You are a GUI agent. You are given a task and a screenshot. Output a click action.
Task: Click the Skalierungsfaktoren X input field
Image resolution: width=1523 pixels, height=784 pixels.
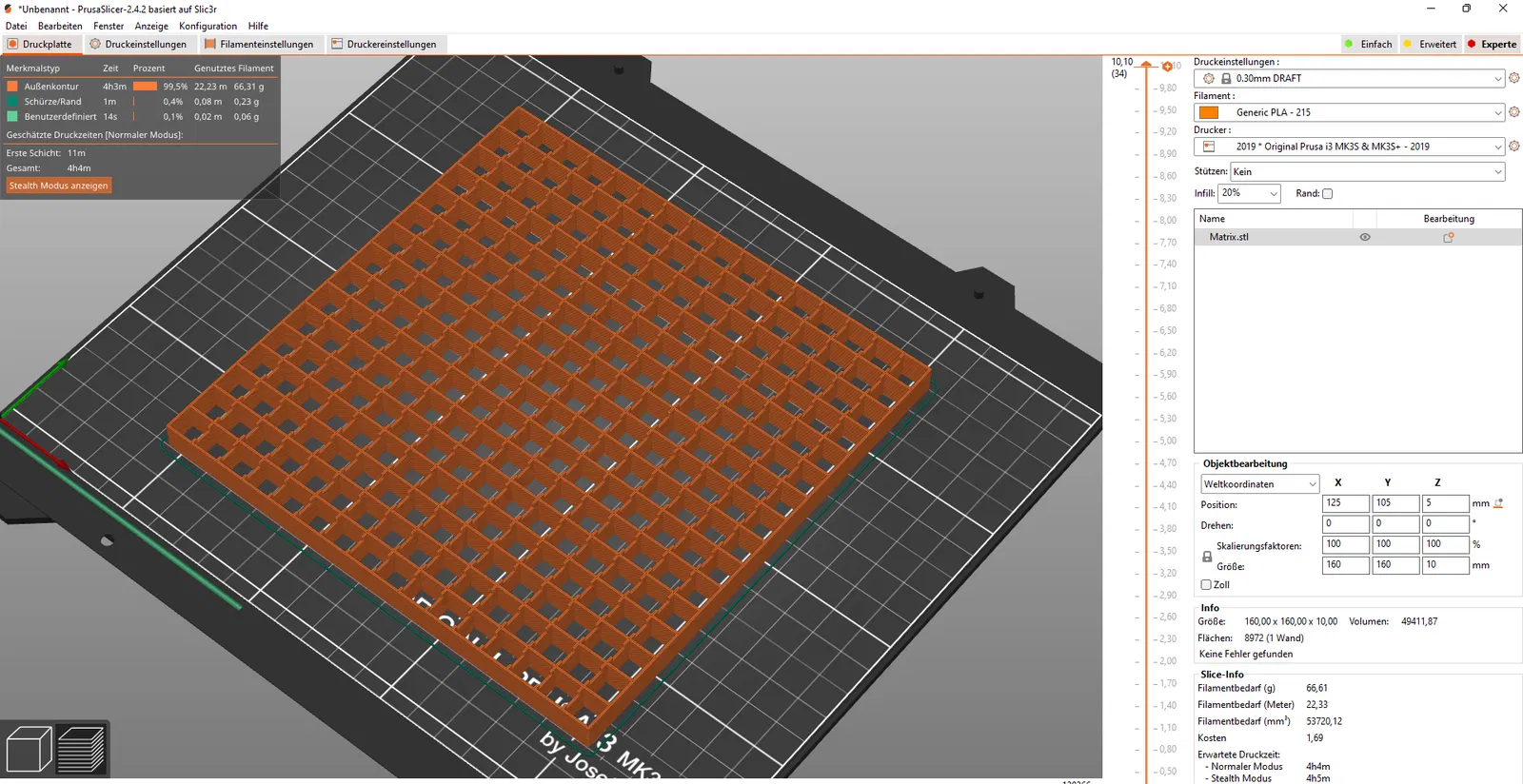(1346, 544)
